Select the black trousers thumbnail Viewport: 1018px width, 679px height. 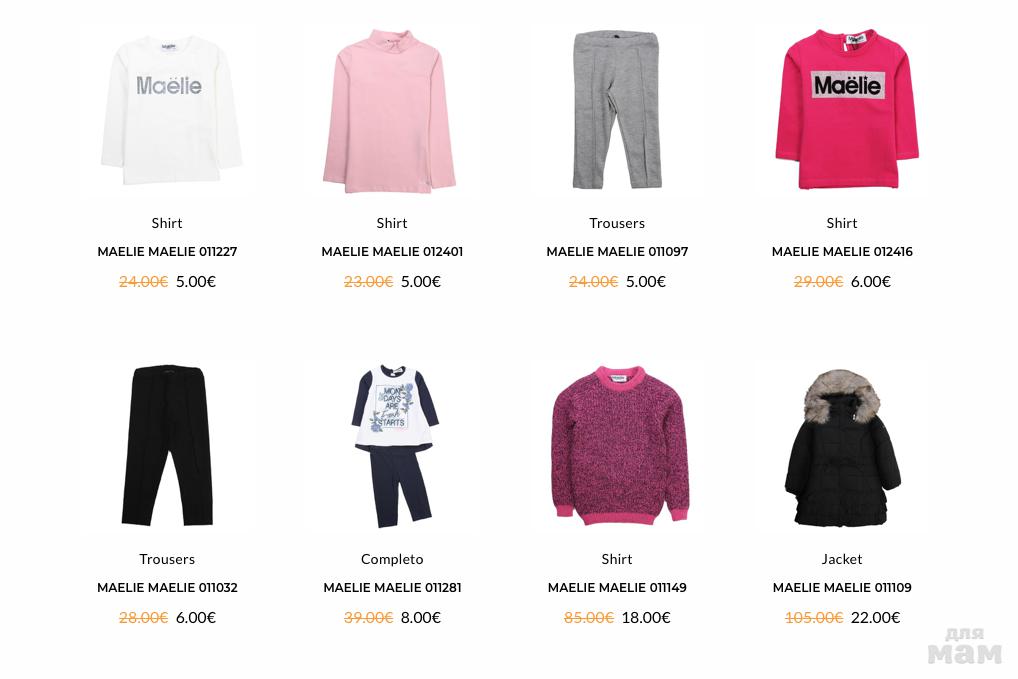168,445
